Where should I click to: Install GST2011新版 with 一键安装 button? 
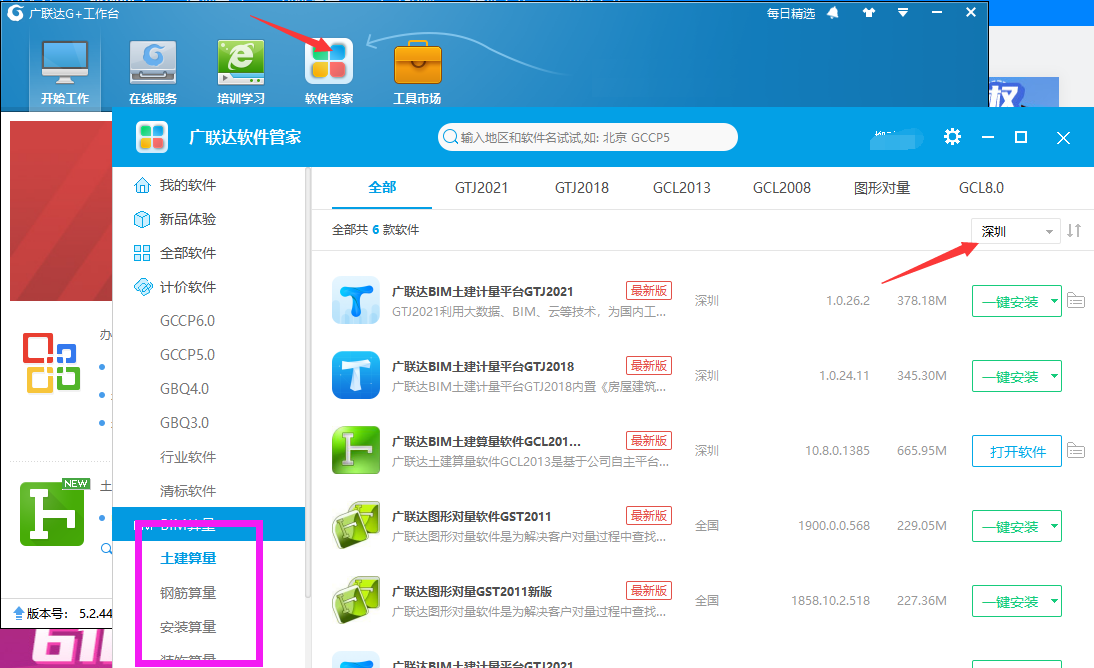[x=1010, y=601]
